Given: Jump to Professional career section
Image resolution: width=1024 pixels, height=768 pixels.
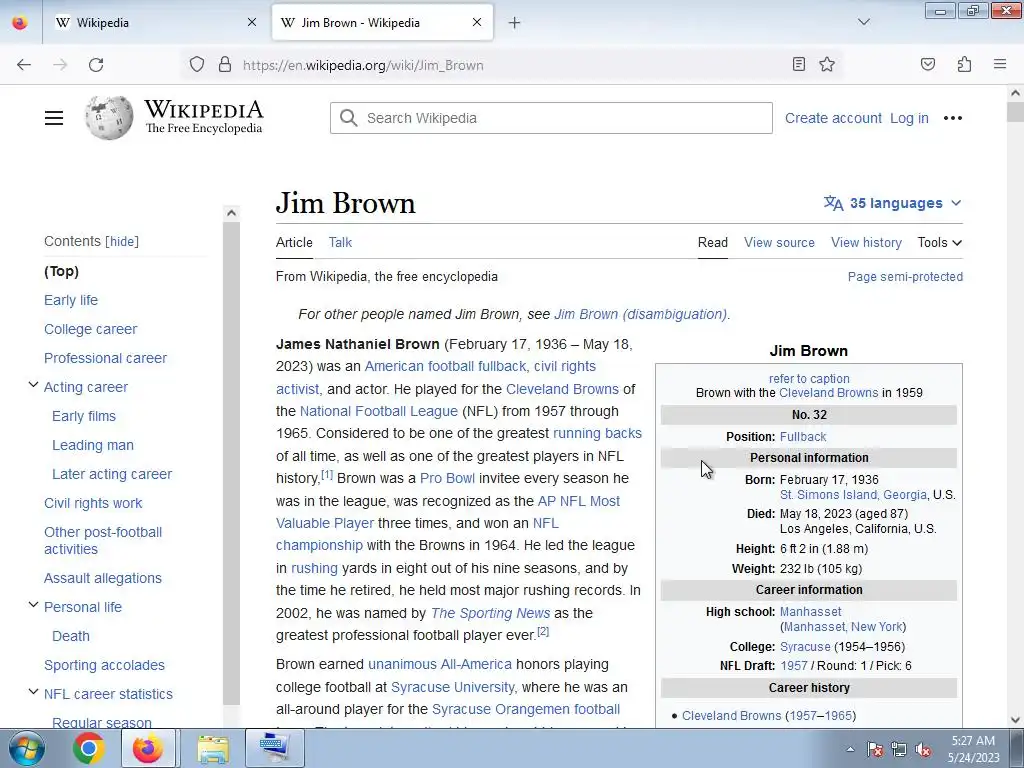Looking at the screenshot, I should point(105,358).
